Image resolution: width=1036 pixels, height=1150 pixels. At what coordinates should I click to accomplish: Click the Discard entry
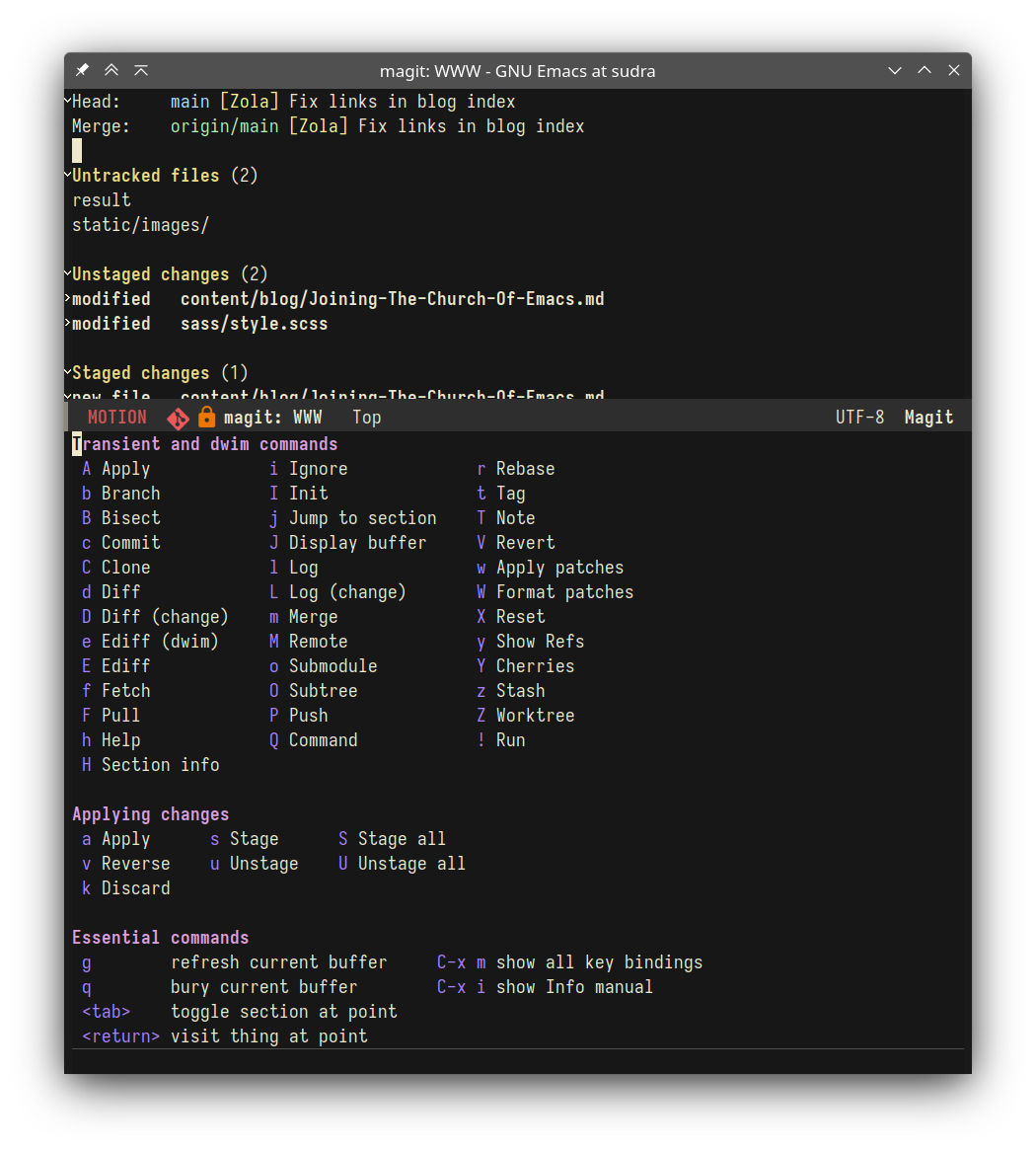135,888
